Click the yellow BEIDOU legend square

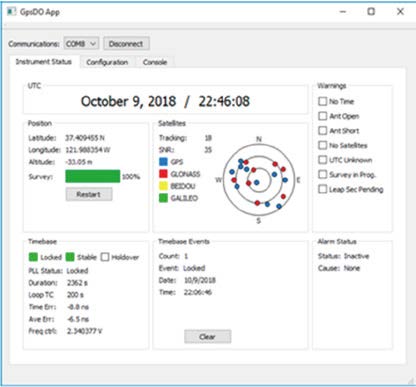coord(163,186)
